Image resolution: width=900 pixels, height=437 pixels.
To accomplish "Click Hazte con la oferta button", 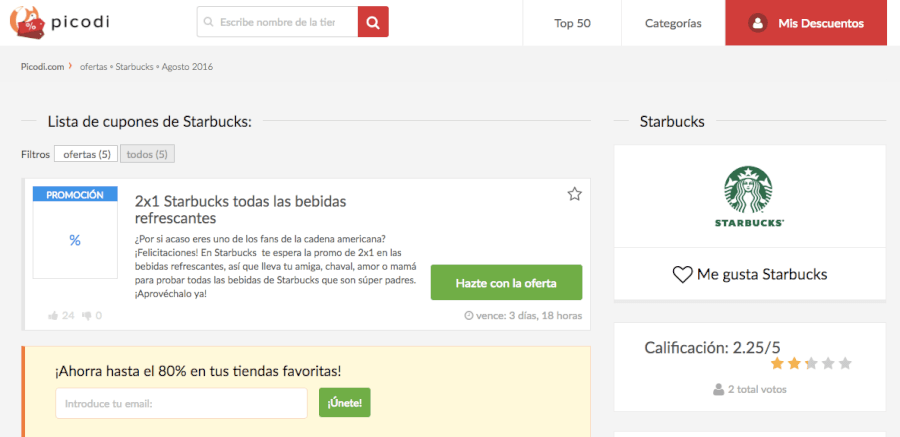I will (506, 283).
